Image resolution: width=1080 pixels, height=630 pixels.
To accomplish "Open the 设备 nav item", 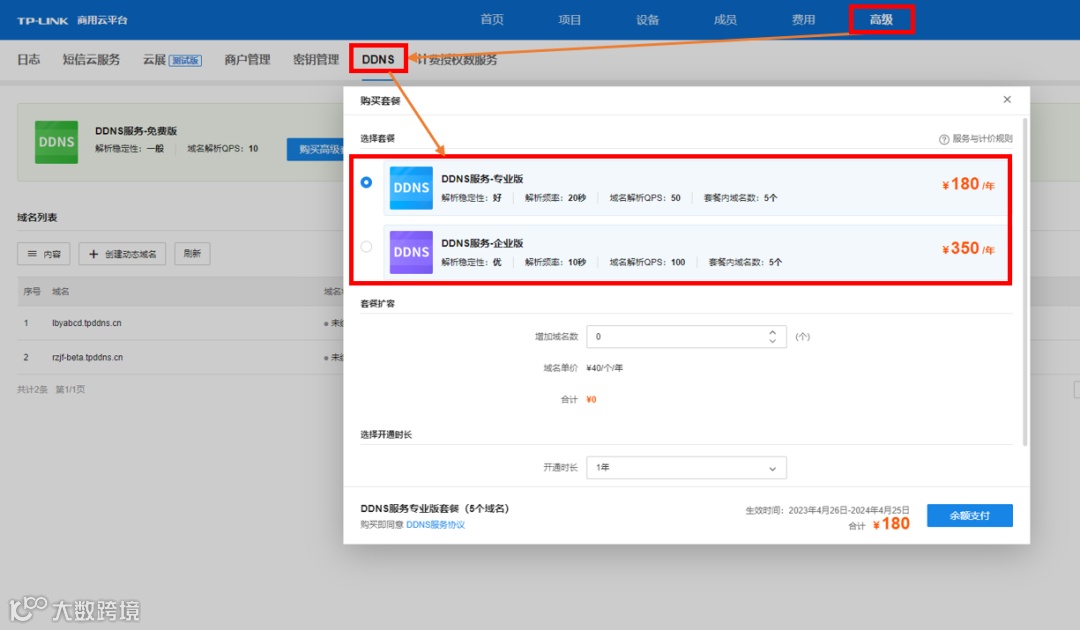I will tap(647, 20).
